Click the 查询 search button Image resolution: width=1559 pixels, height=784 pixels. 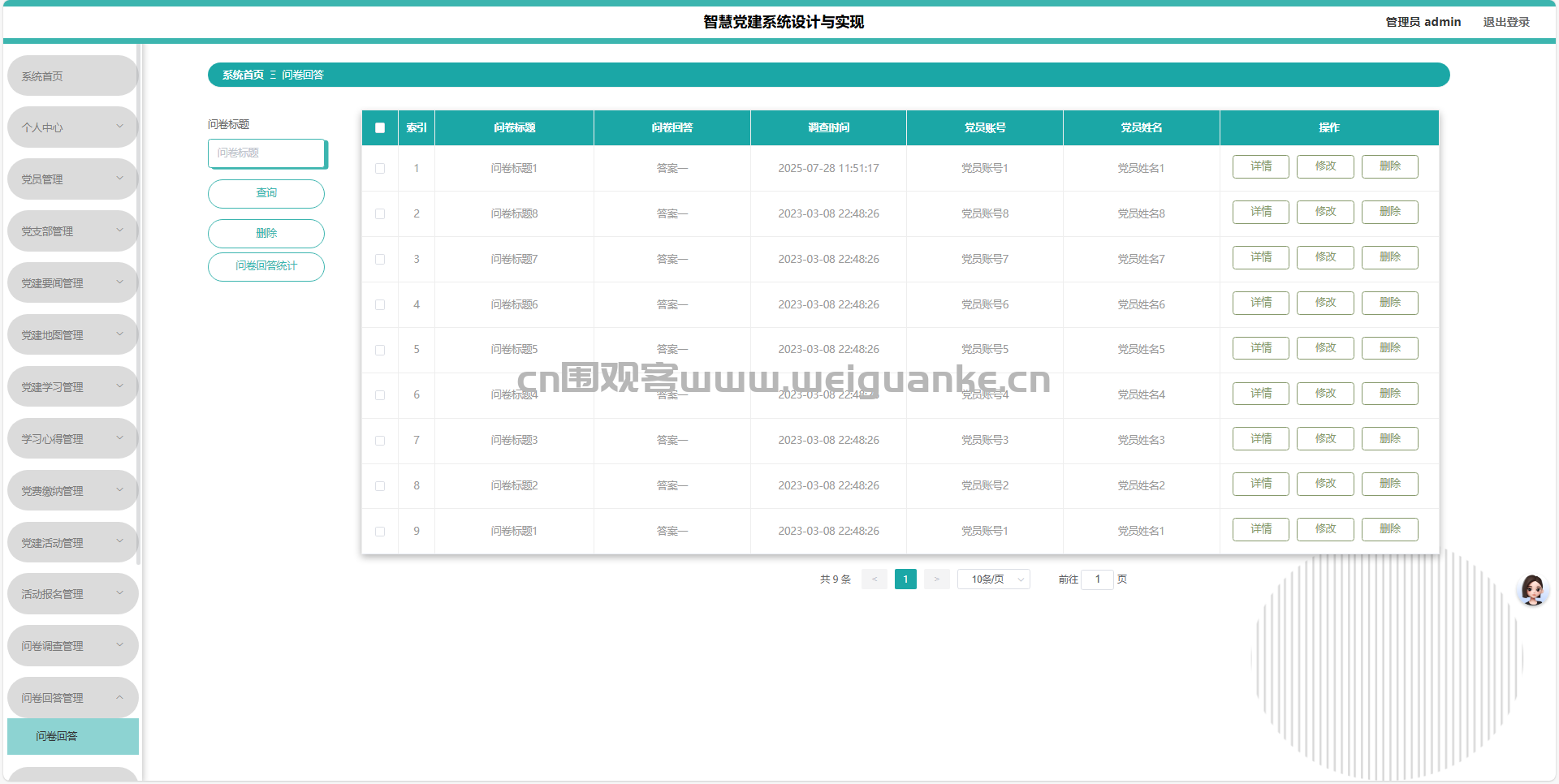point(266,193)
